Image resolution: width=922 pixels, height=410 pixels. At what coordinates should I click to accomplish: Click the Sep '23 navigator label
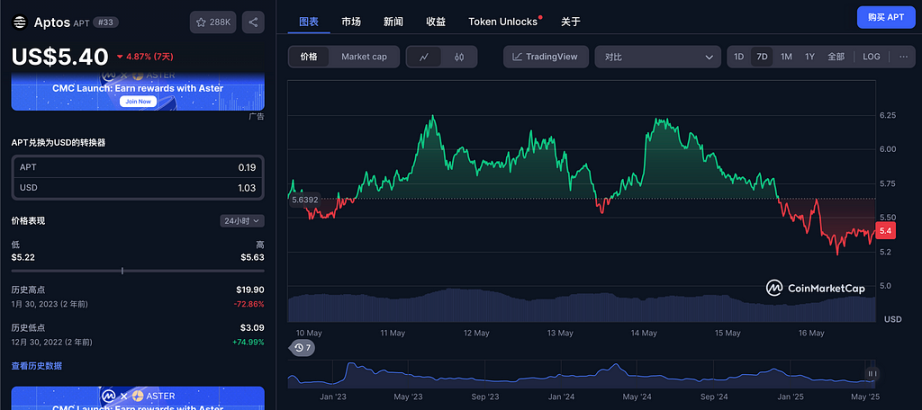pyautogui.click(x=485, y=397)
